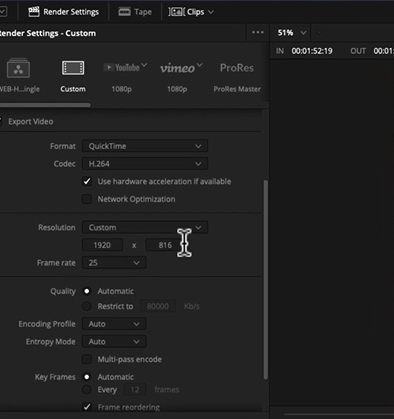
Task: Select the Vimeo 1080p preset
Action: click(x=177, y=76)
